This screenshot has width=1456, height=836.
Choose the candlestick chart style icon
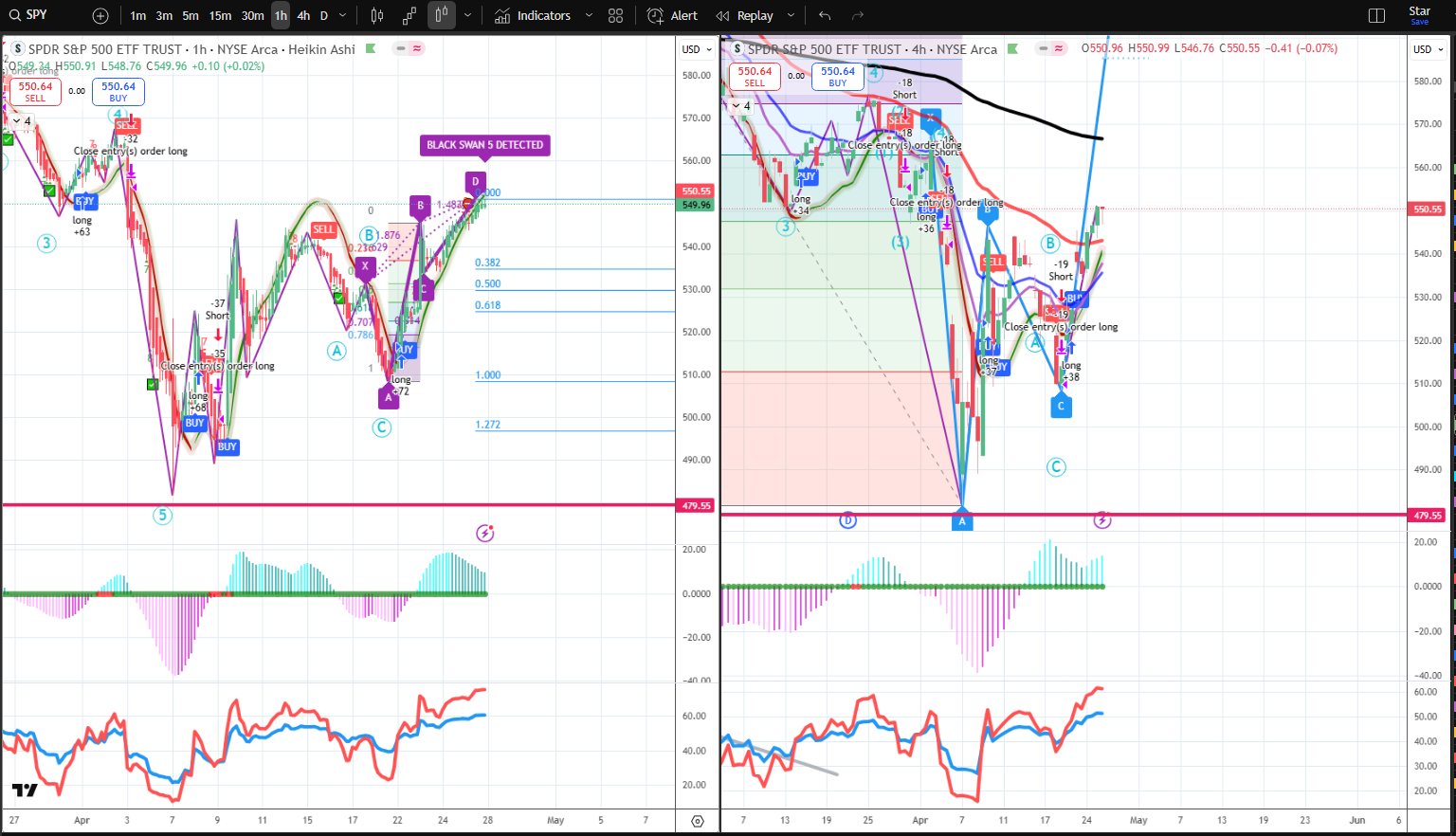(x=377, y=16)
